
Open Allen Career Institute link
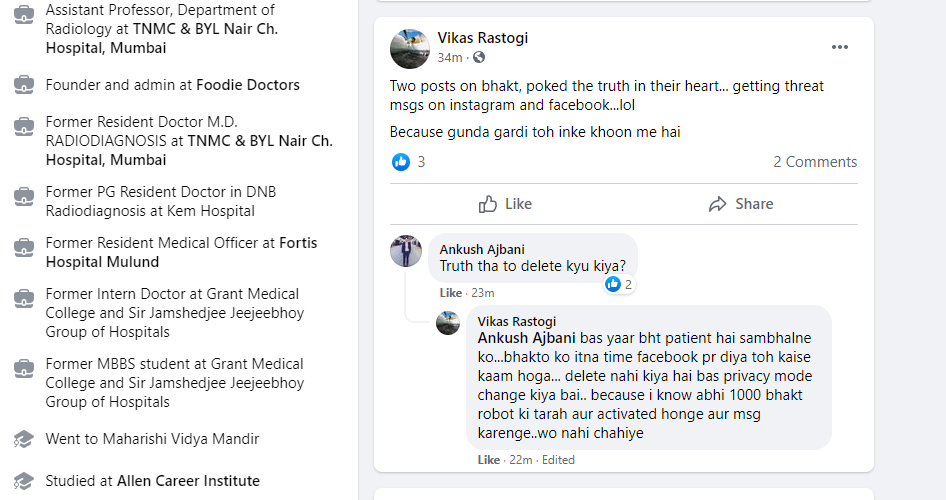click(x=188, y=481)
